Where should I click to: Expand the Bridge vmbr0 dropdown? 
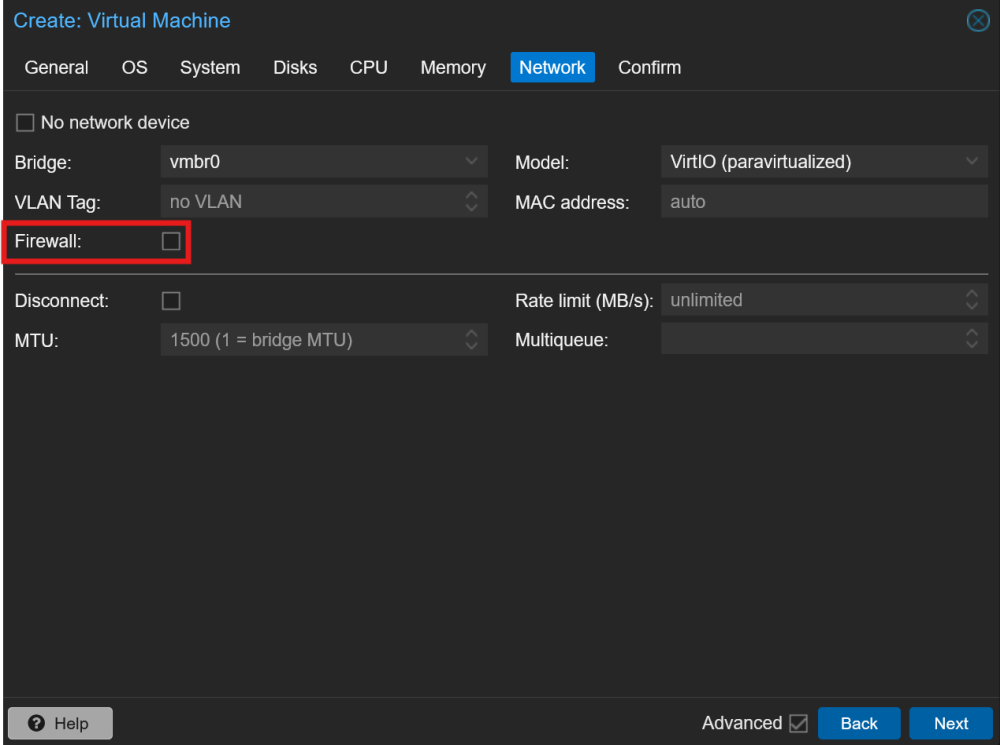tap(471, 161)
